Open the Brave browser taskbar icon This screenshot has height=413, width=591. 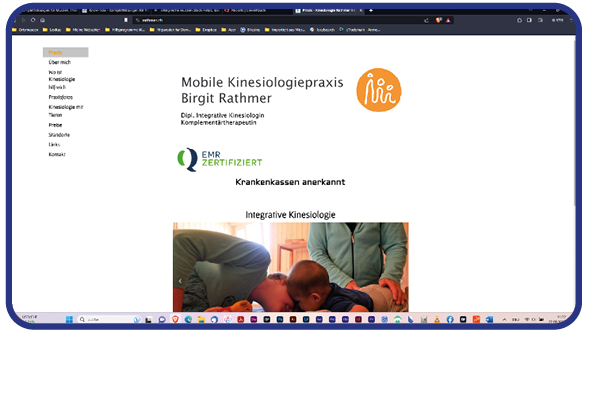pos(175,320)
